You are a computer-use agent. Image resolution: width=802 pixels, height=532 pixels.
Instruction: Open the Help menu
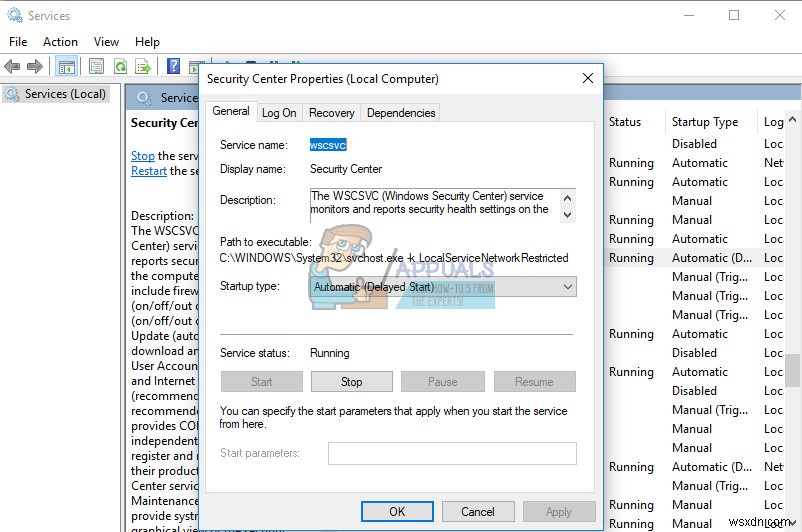point(147,42)
